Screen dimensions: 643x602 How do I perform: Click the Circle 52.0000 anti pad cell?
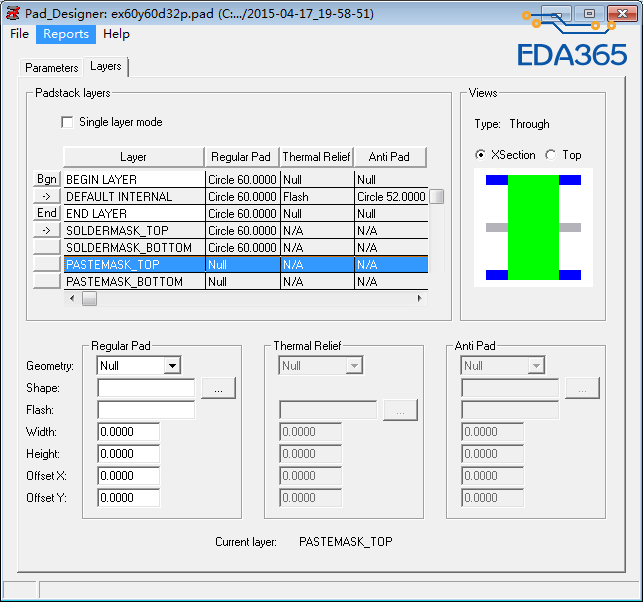(x=391, y=197)
